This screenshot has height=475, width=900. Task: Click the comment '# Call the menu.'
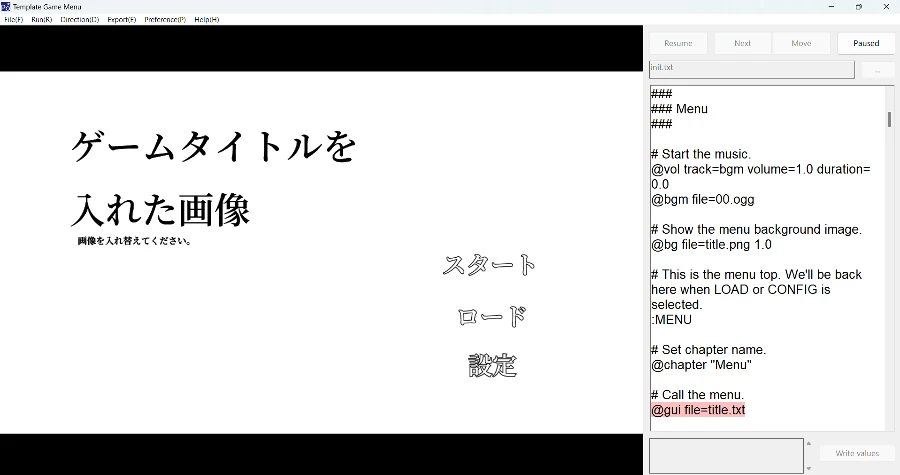[x=697, y=395]
